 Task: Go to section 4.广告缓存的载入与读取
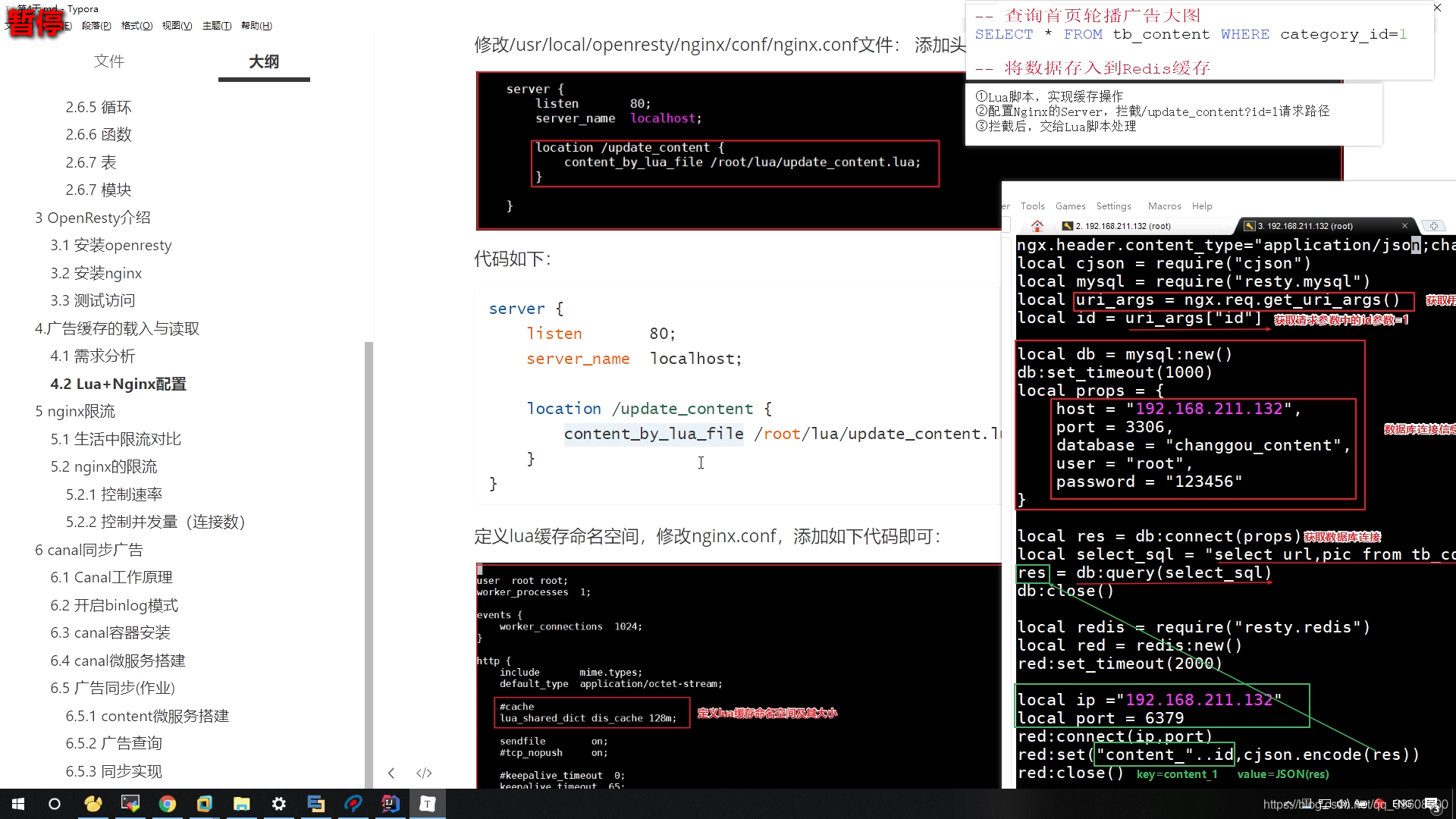coord(117,328)
